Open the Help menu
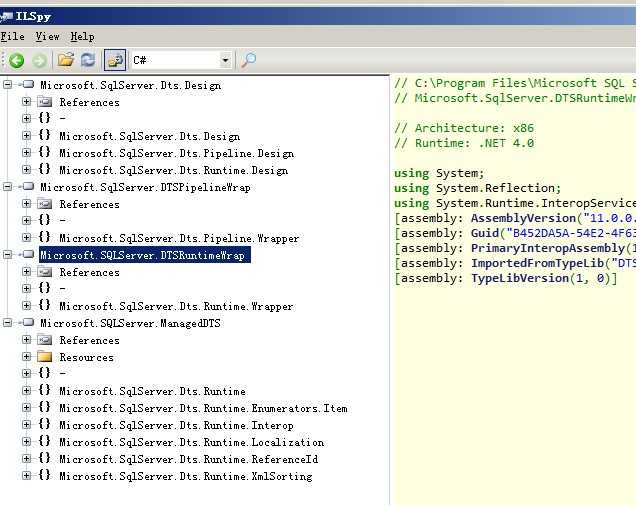636x505 pixels. 82,37
